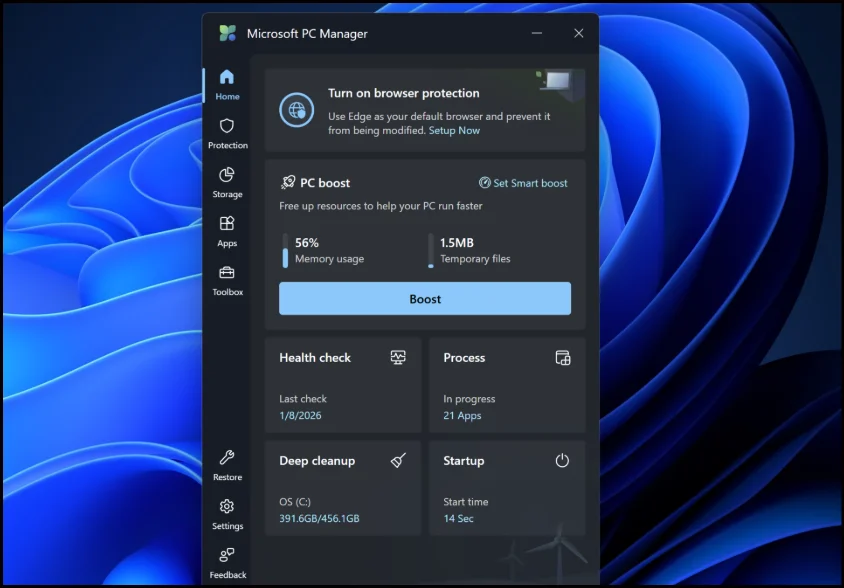The height and width of the screenshot is (588, 844).
Task: Click the Startup power icon
Action: (562, 460)
